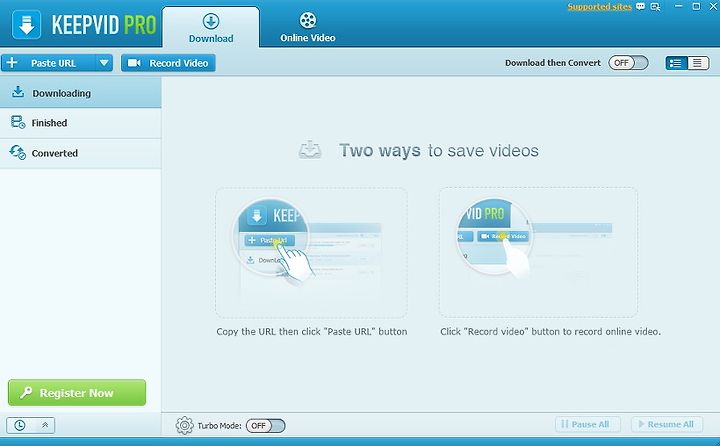Select Downloading in the sidebar
720x446 pixels.
80,93
